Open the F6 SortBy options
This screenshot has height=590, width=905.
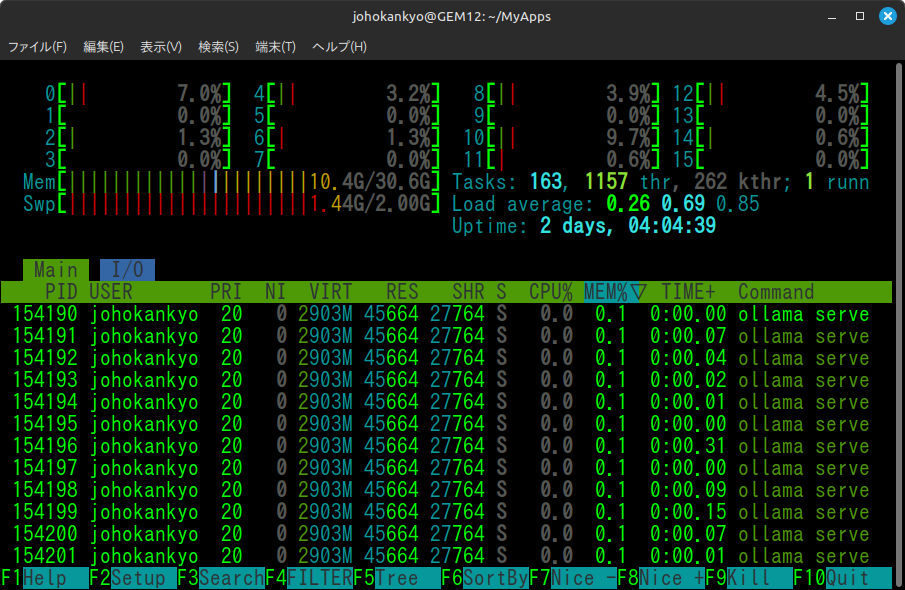click(495, 578)
